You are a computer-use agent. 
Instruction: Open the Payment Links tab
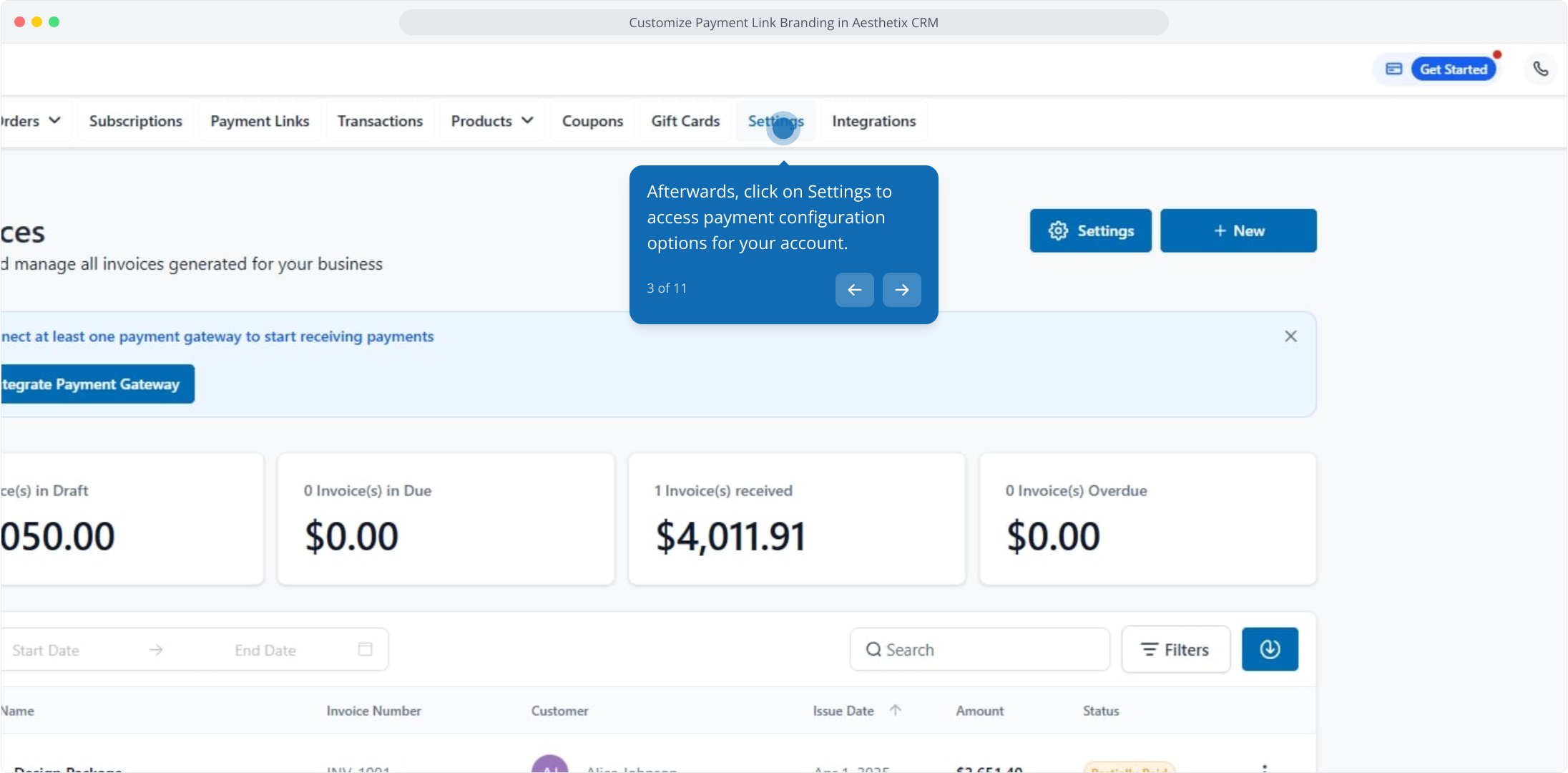(x=260, y=121)
